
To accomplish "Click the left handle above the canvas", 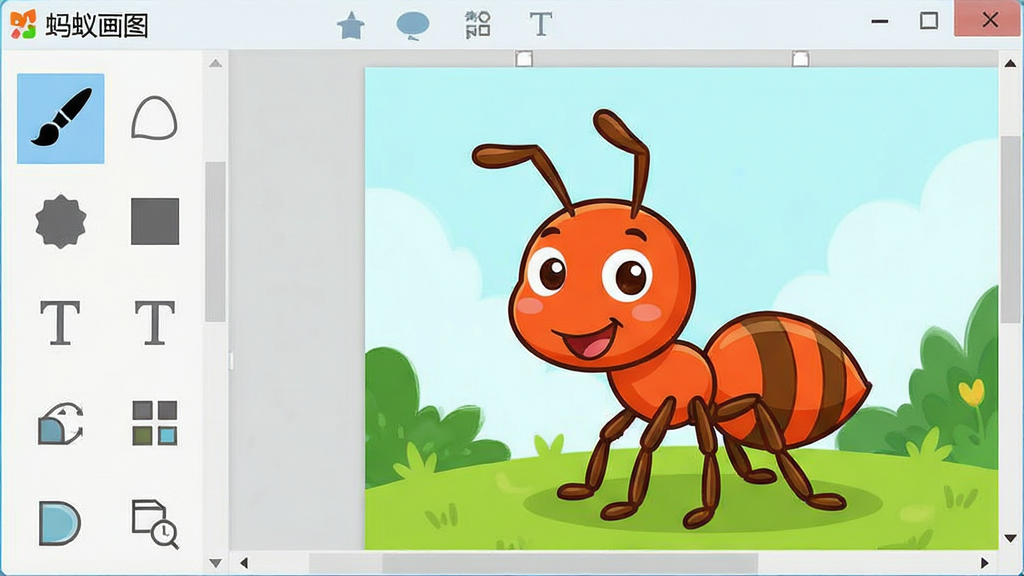I will tap(524, 59).
